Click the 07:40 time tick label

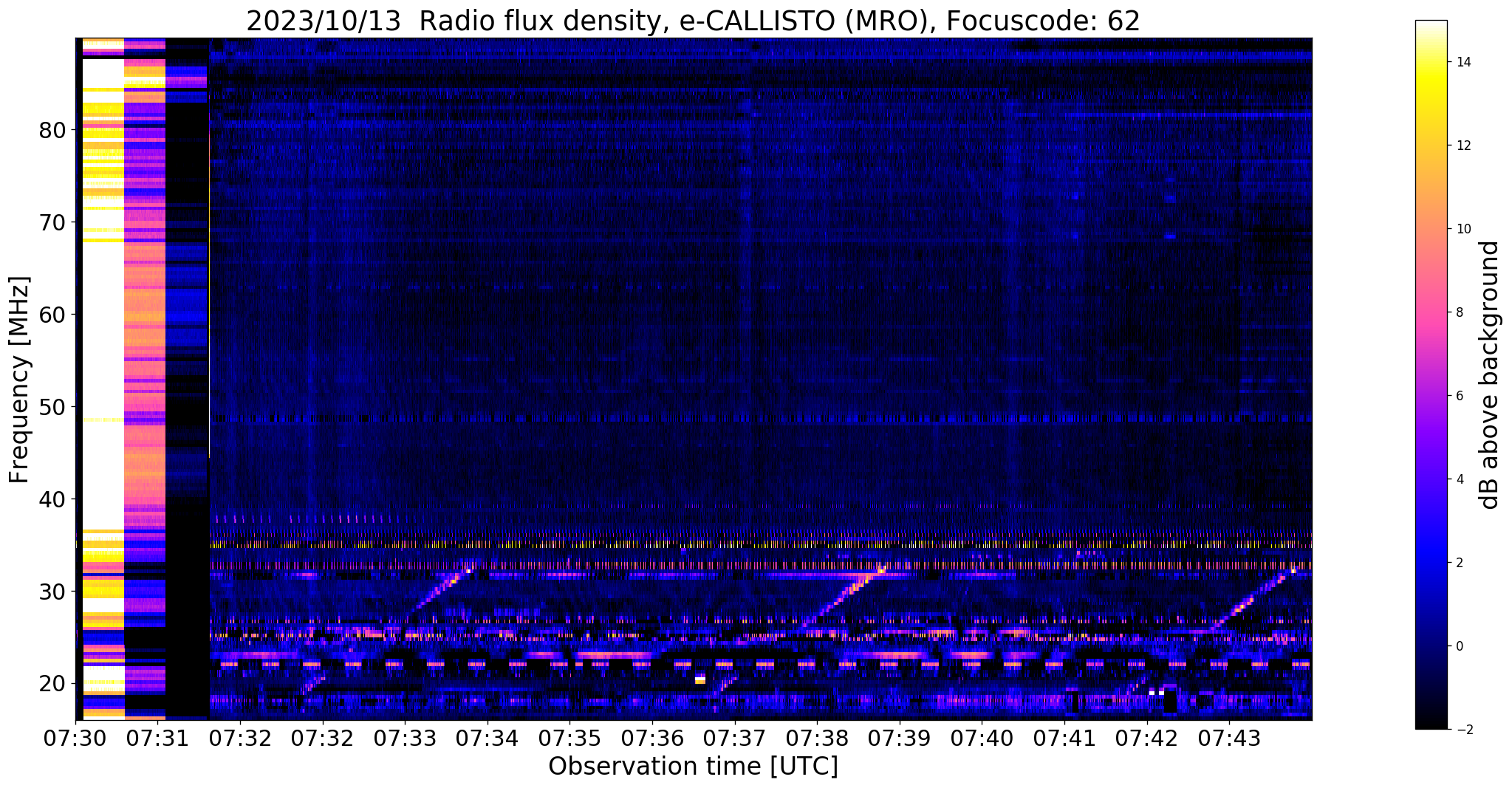pyautogui.click(x=982, y=738)
